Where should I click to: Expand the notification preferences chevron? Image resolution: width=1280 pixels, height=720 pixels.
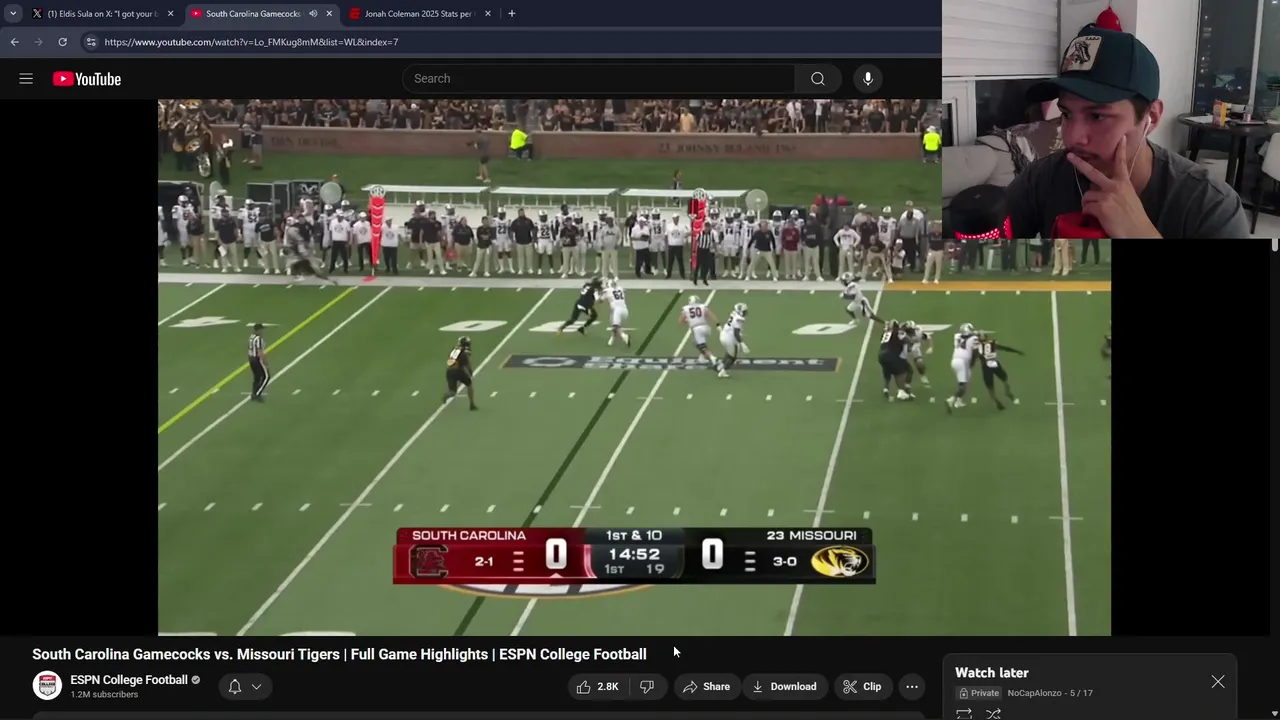coord(256,687)
